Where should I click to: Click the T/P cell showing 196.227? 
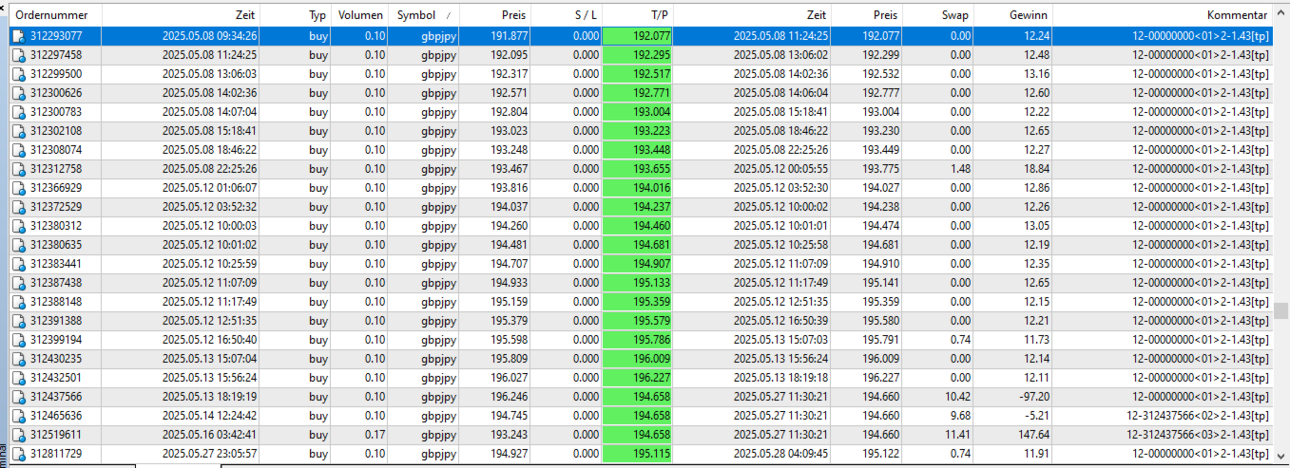pyautogui.click(x=638, y=377)
